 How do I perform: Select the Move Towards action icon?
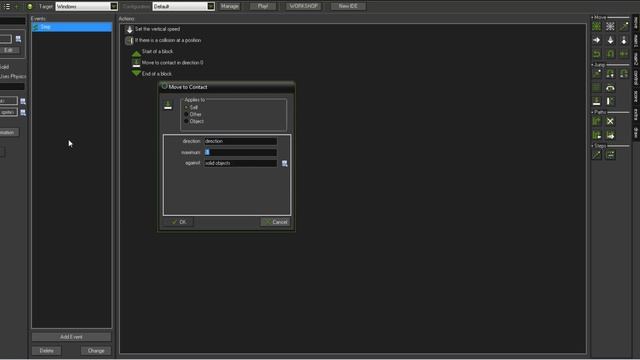[624, 27]
